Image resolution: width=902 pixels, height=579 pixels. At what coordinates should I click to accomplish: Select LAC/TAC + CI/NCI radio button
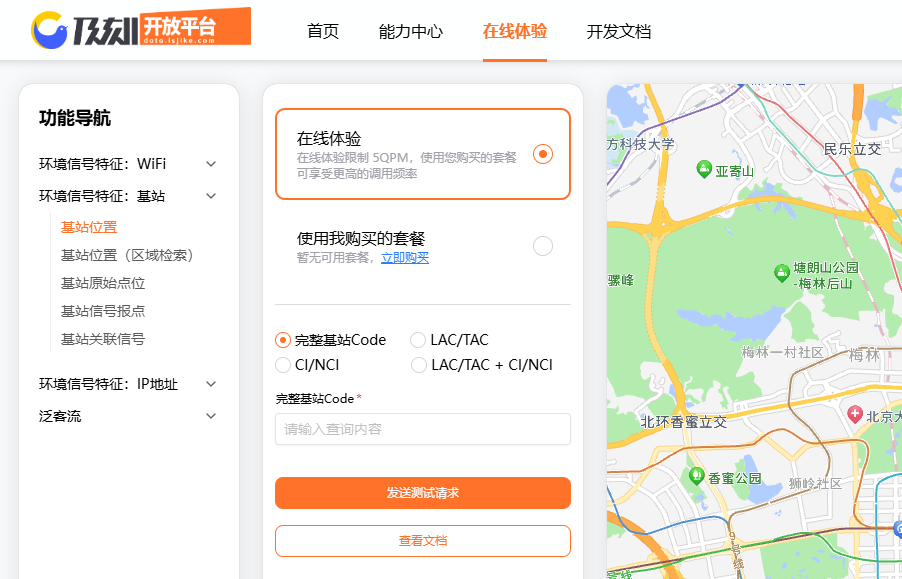tap(418, 365)
